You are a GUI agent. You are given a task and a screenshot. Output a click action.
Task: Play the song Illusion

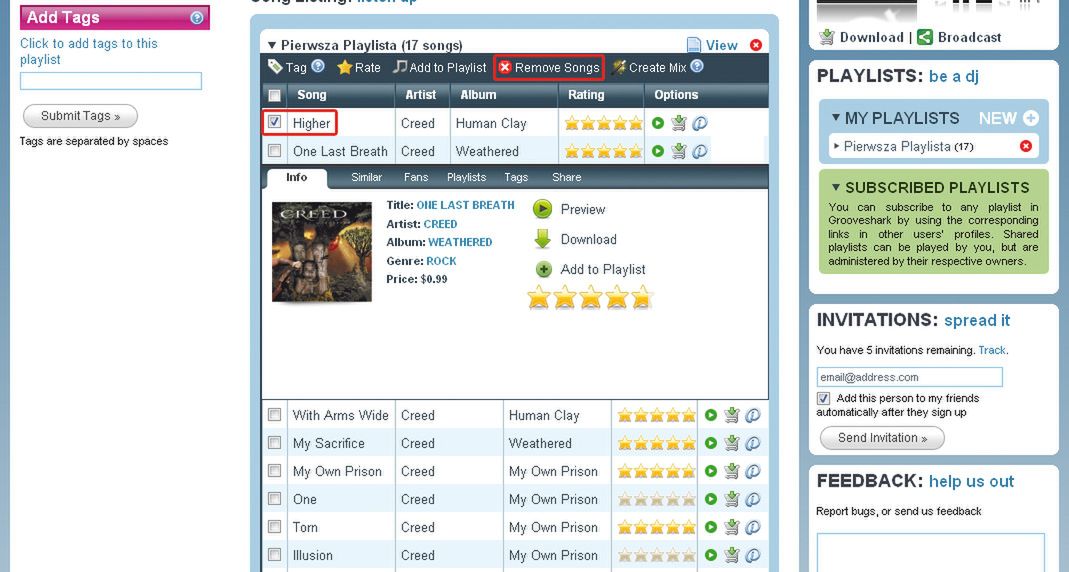click(711, 555)
